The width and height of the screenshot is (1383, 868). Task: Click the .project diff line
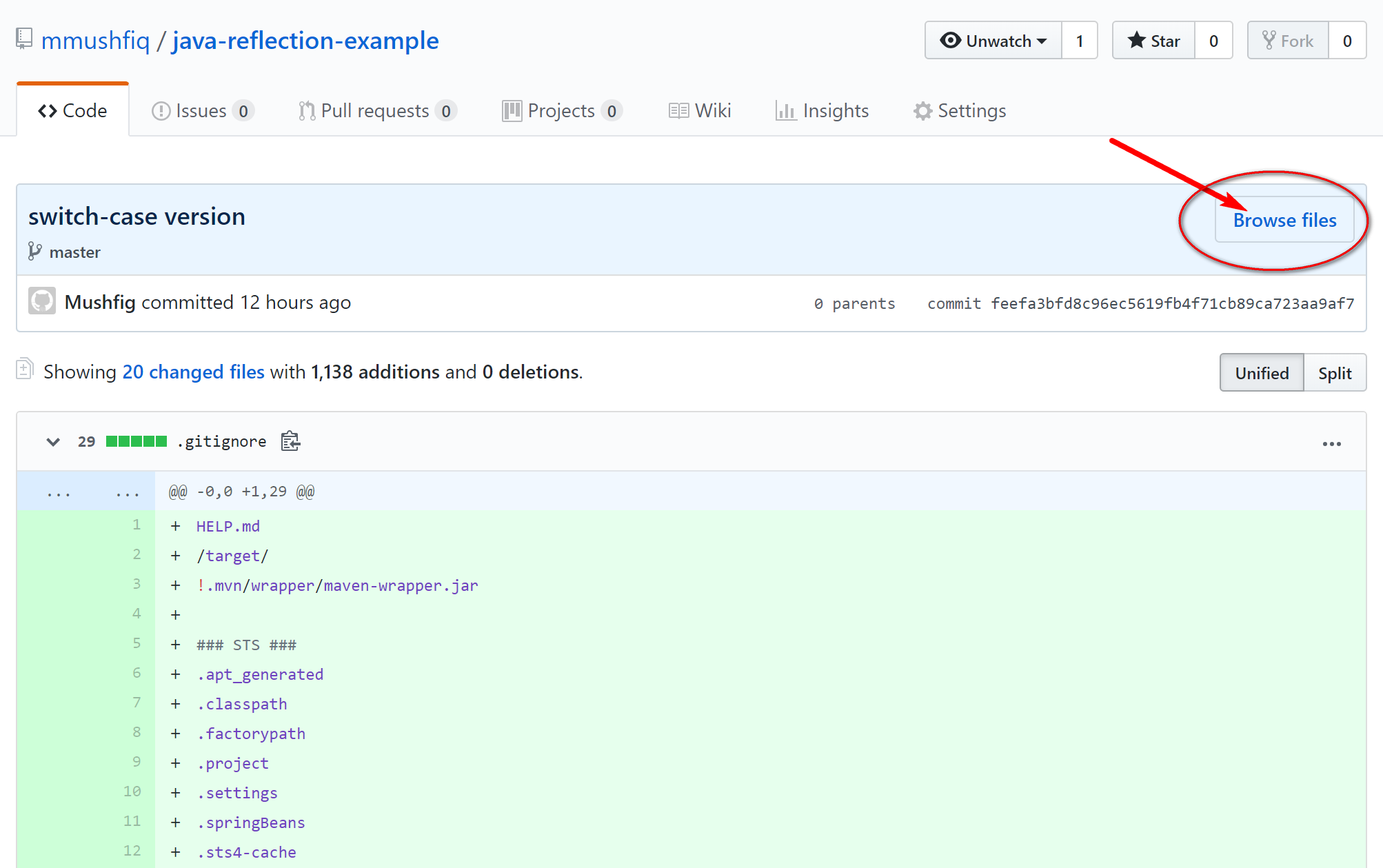tap(760, 763)
